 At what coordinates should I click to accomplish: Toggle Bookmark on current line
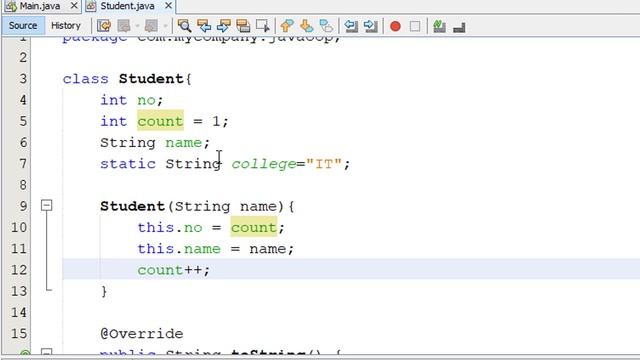pos(326,26)
